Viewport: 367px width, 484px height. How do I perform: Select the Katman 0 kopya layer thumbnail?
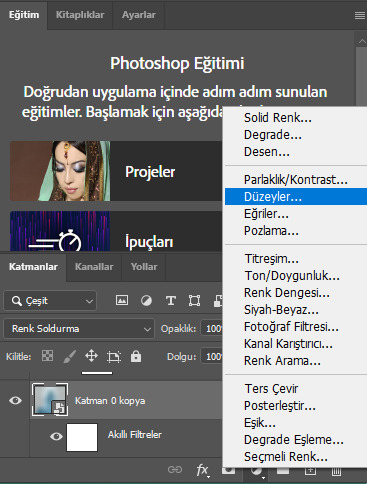tap(50, 400)
